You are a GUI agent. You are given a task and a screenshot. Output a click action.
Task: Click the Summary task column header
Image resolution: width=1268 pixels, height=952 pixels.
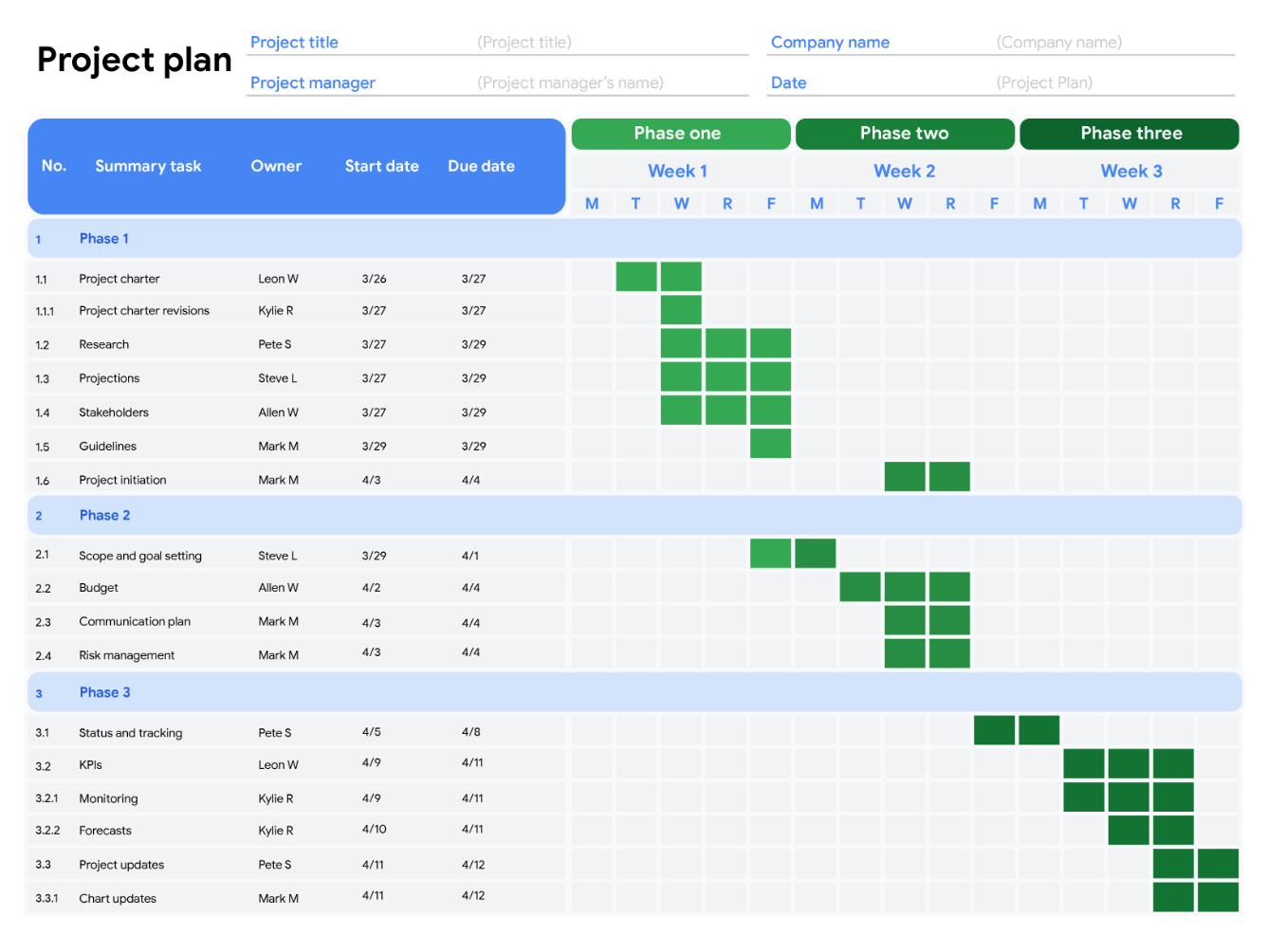148,167
